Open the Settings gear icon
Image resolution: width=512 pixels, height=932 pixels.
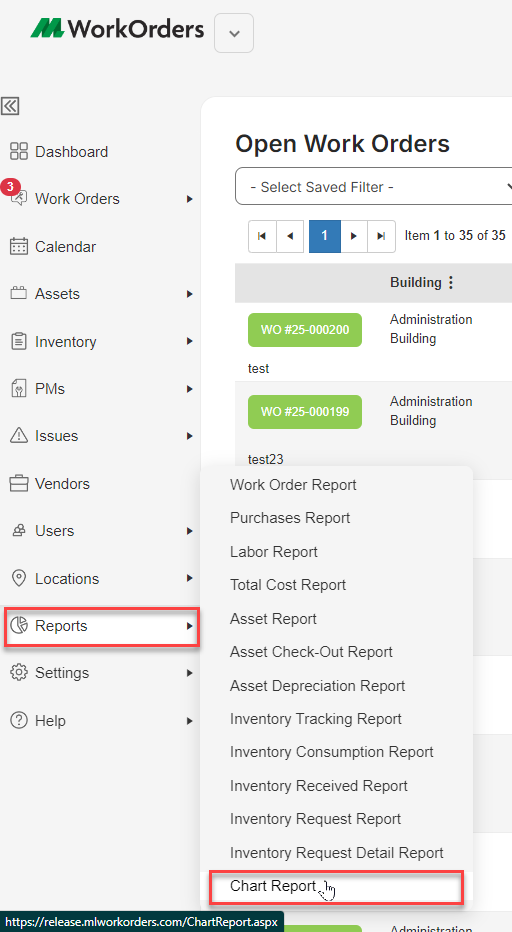pyautogui.click(x=19, y=672)
